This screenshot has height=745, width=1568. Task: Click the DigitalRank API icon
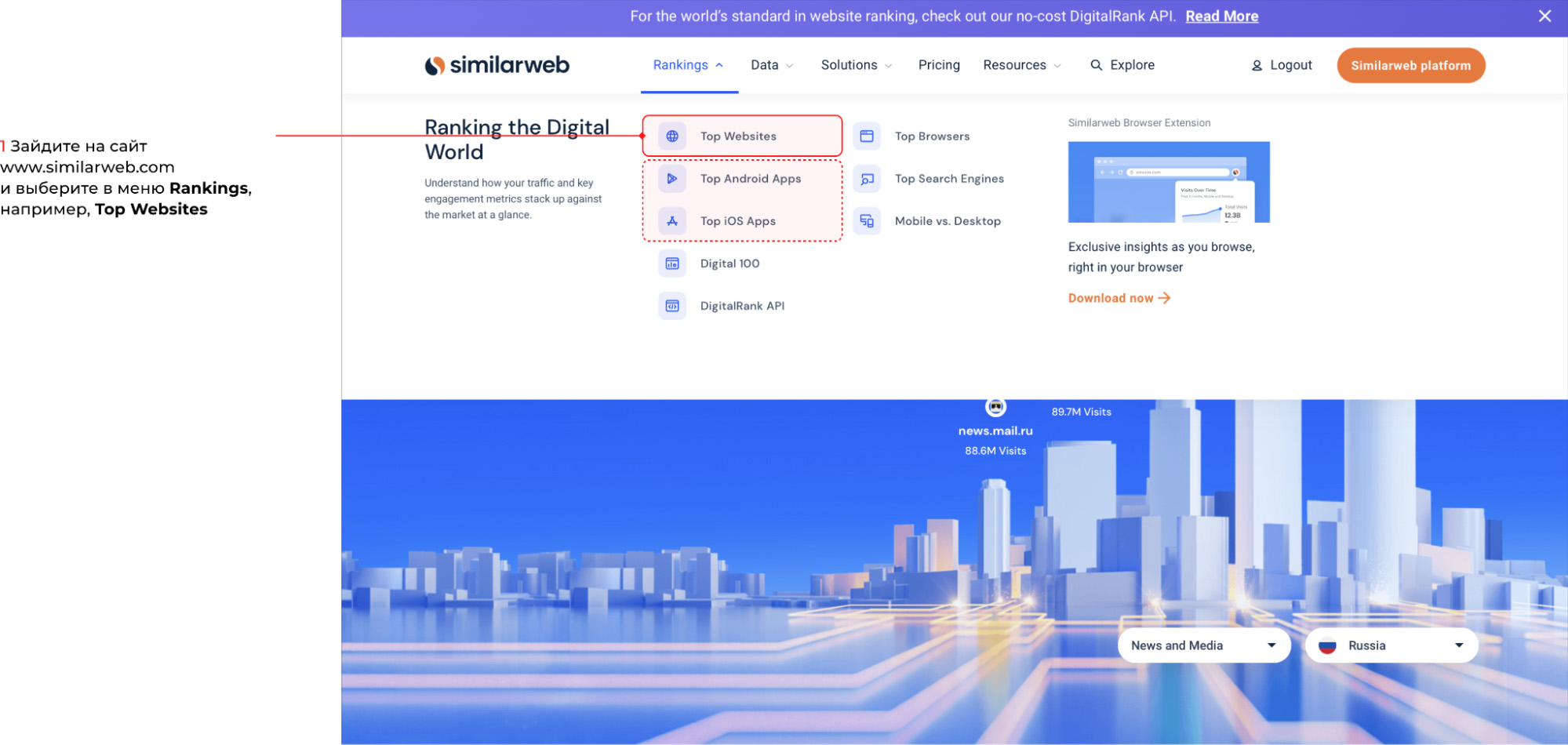tap(672, 306)
